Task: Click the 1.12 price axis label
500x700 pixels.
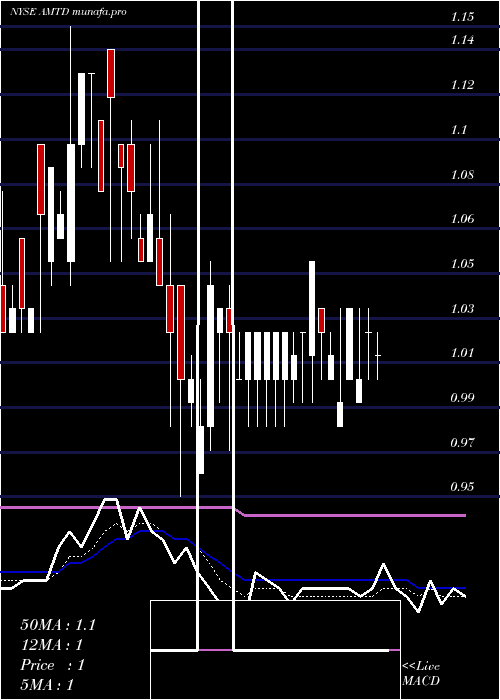Action: 462,85
